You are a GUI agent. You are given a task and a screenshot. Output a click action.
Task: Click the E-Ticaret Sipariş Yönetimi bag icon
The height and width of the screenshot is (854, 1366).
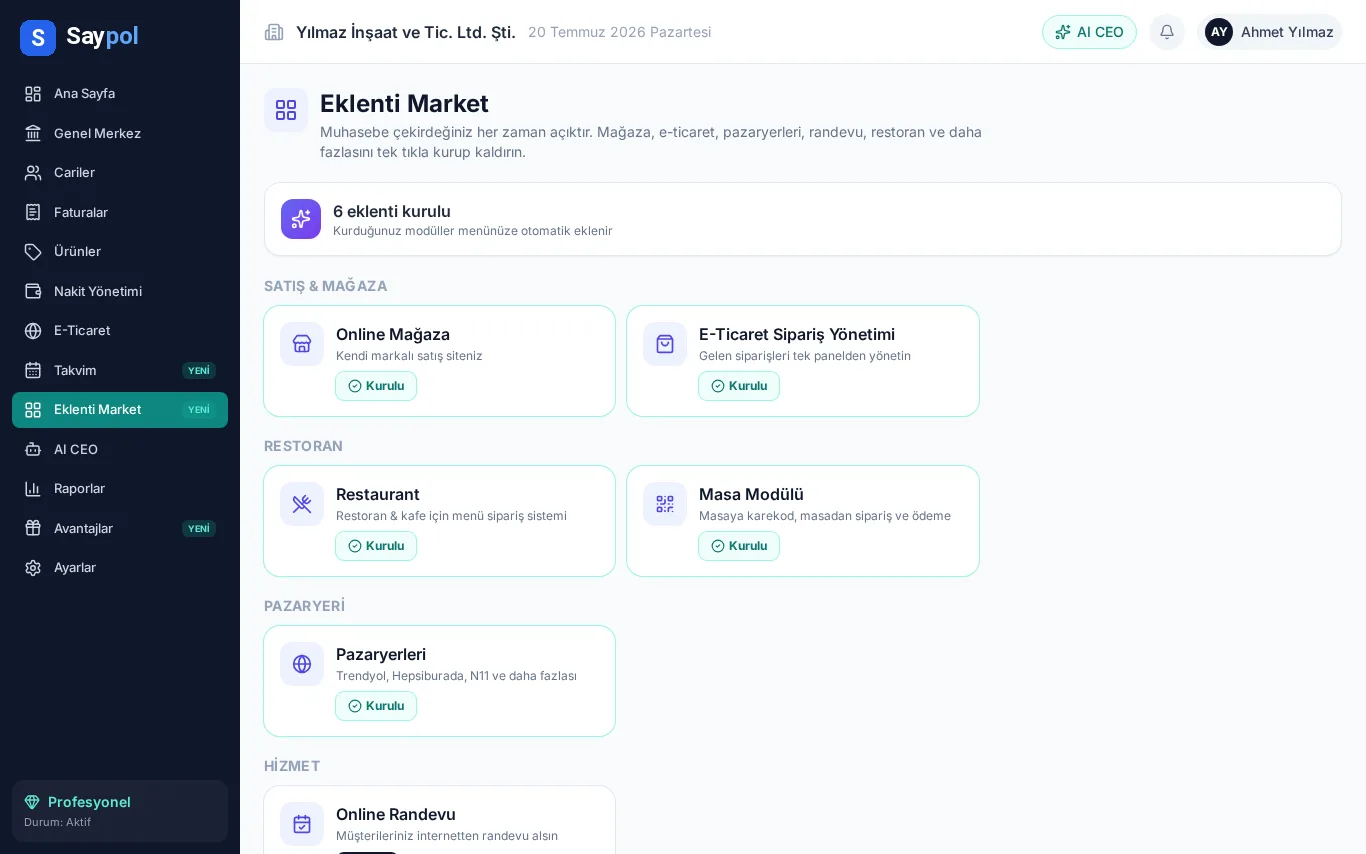(x=665, y=344)
